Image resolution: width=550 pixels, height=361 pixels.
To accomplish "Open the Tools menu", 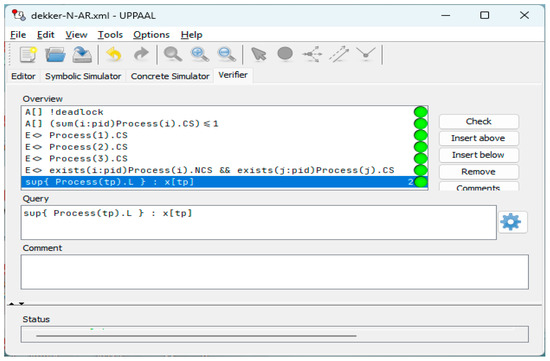I will click(x=110, y=35).
